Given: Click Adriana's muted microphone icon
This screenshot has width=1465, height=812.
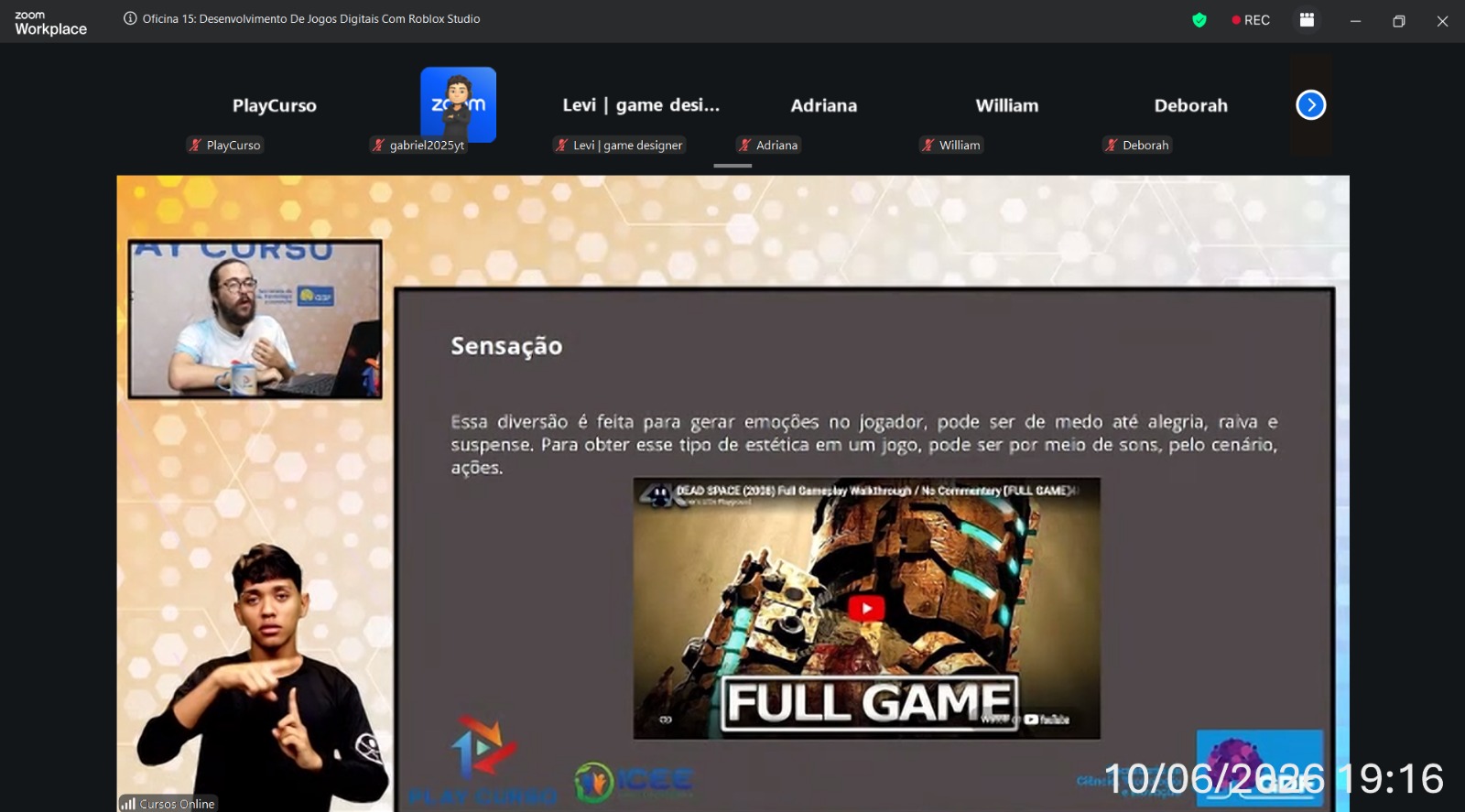Looking at the screenshot, I should (744, 145).
